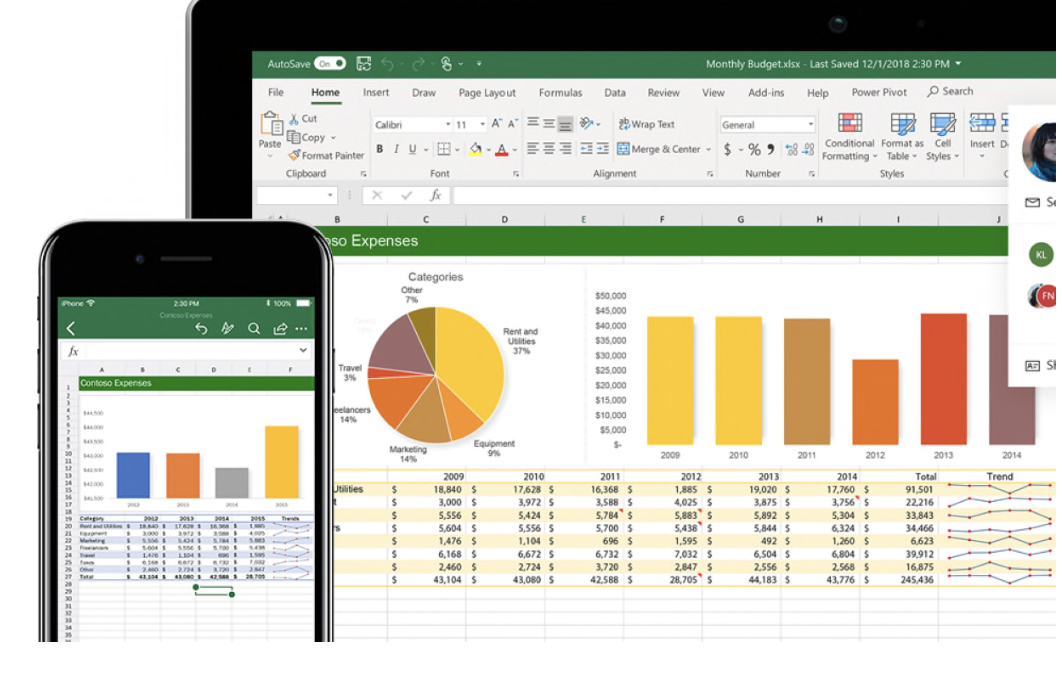
Task: Open the Power Pivot tab
Action: tap(879, 92)
